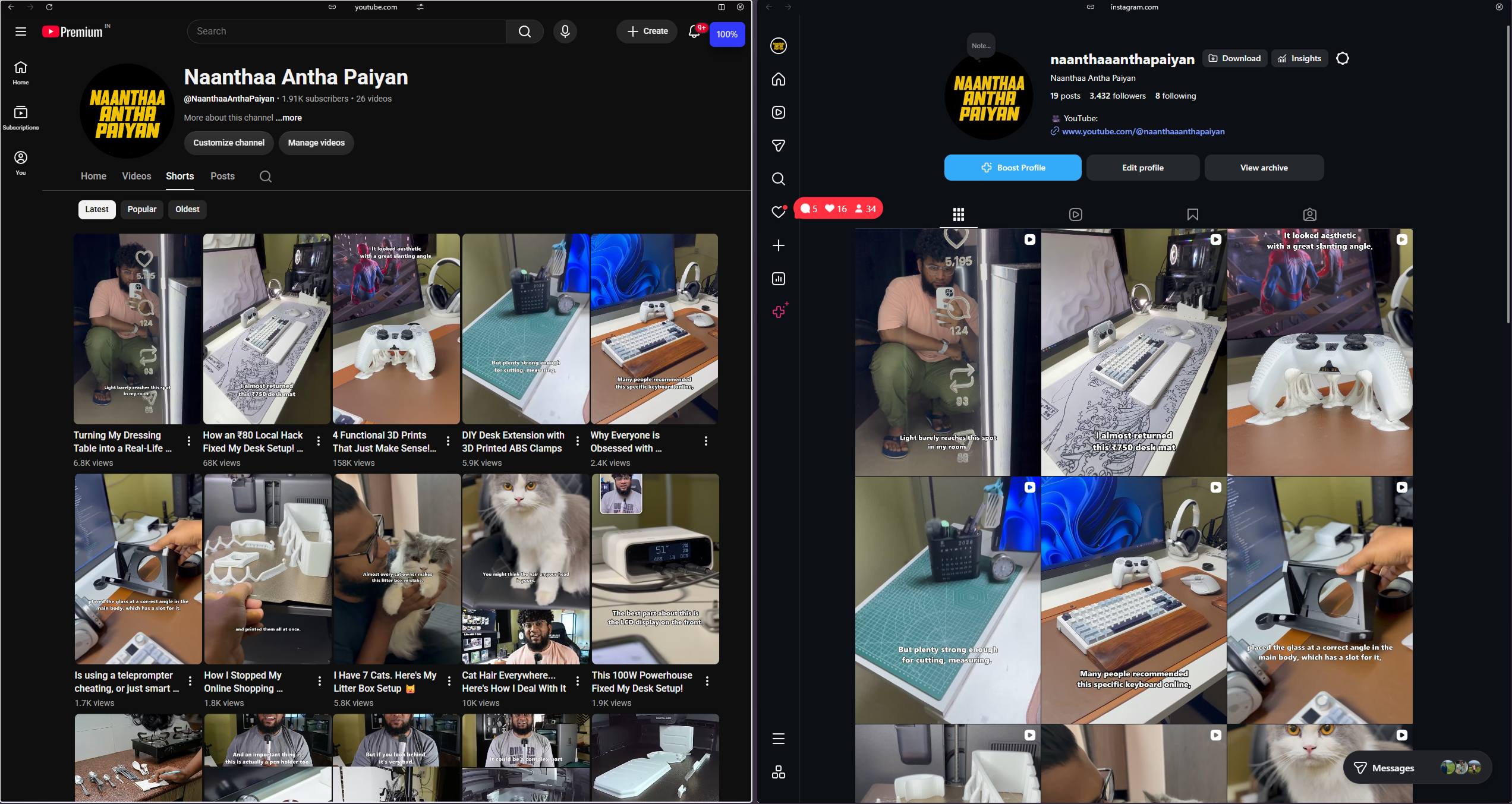Select the Latest shorts filter
Image resolution: width=1512 pixels, height=804 pixels.
(x=96, y=209)
